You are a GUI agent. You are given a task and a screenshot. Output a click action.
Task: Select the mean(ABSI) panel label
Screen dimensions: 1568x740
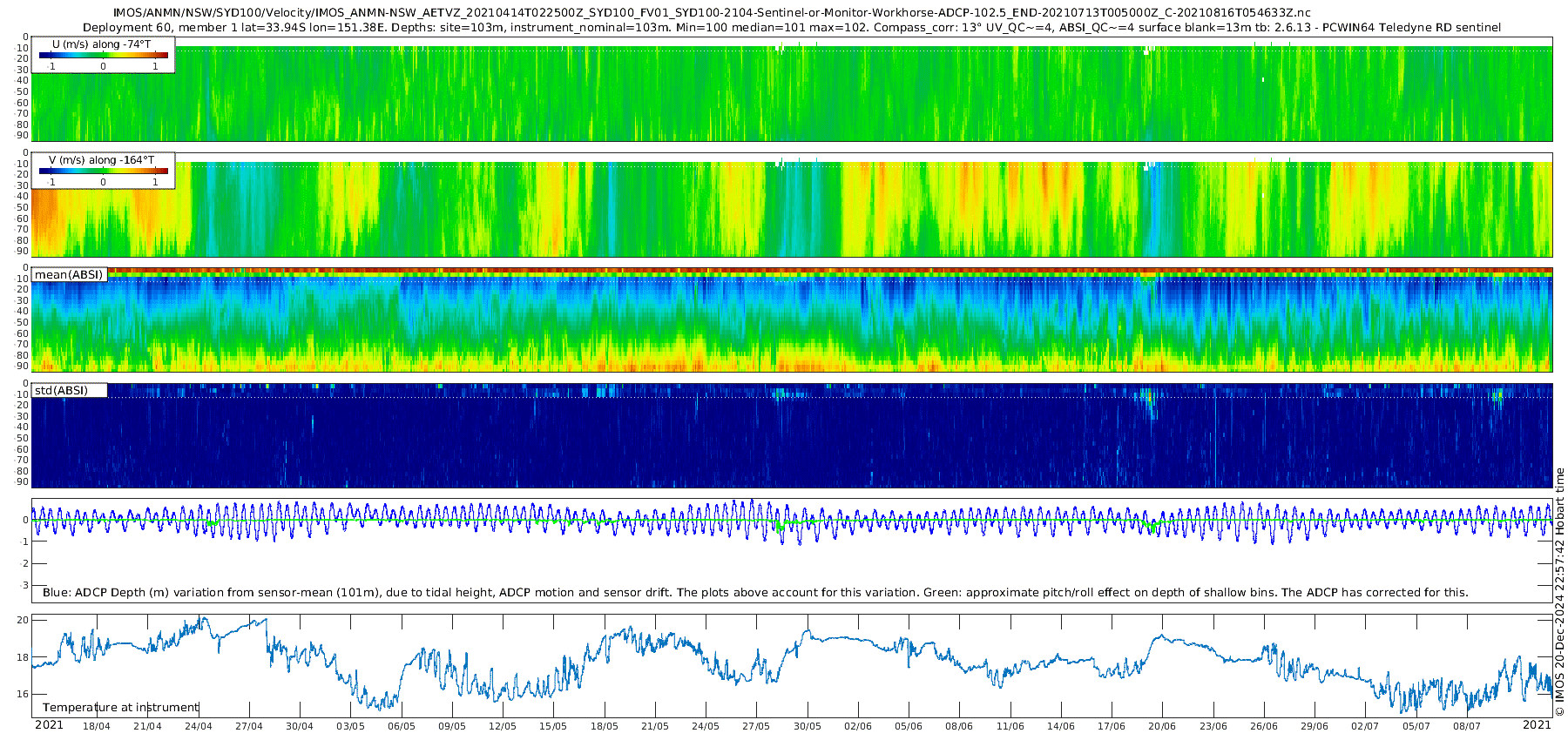[x=69, y=275]
